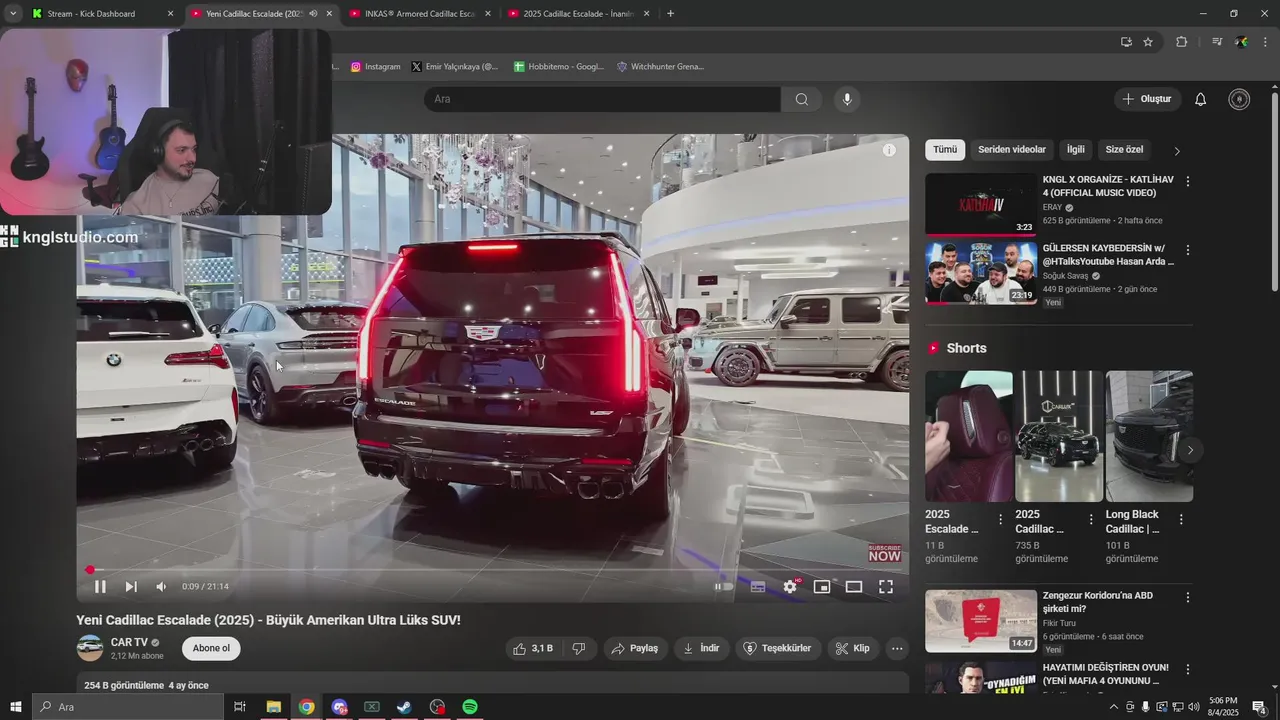Open options for KNGL X ORGANİZE video

pos(1188,182)
